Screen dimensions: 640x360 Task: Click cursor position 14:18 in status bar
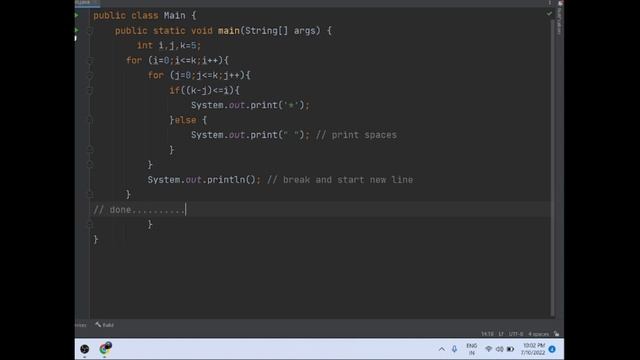[487, 334]
